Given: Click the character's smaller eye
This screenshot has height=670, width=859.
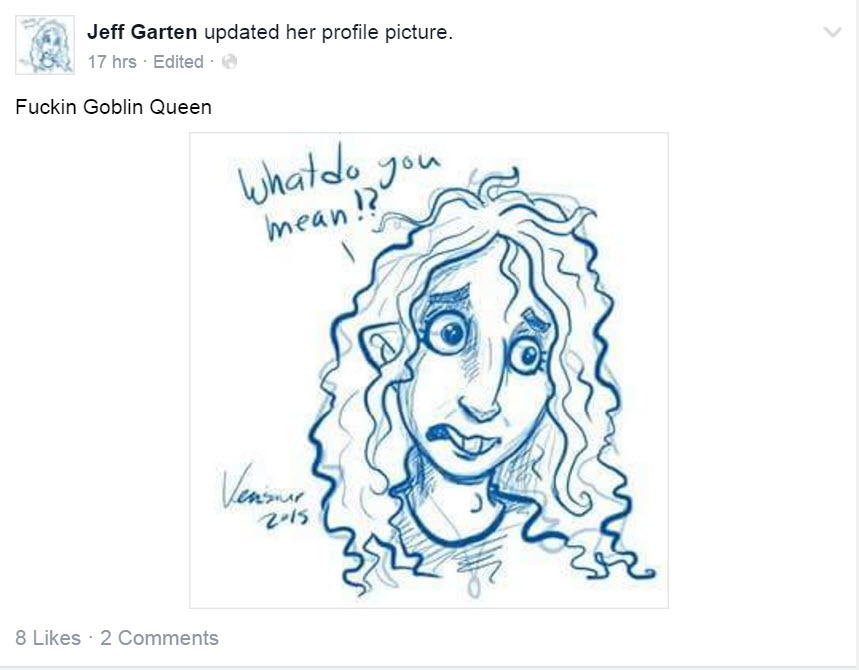Looking at the screenshot, I should coord(526,356).
